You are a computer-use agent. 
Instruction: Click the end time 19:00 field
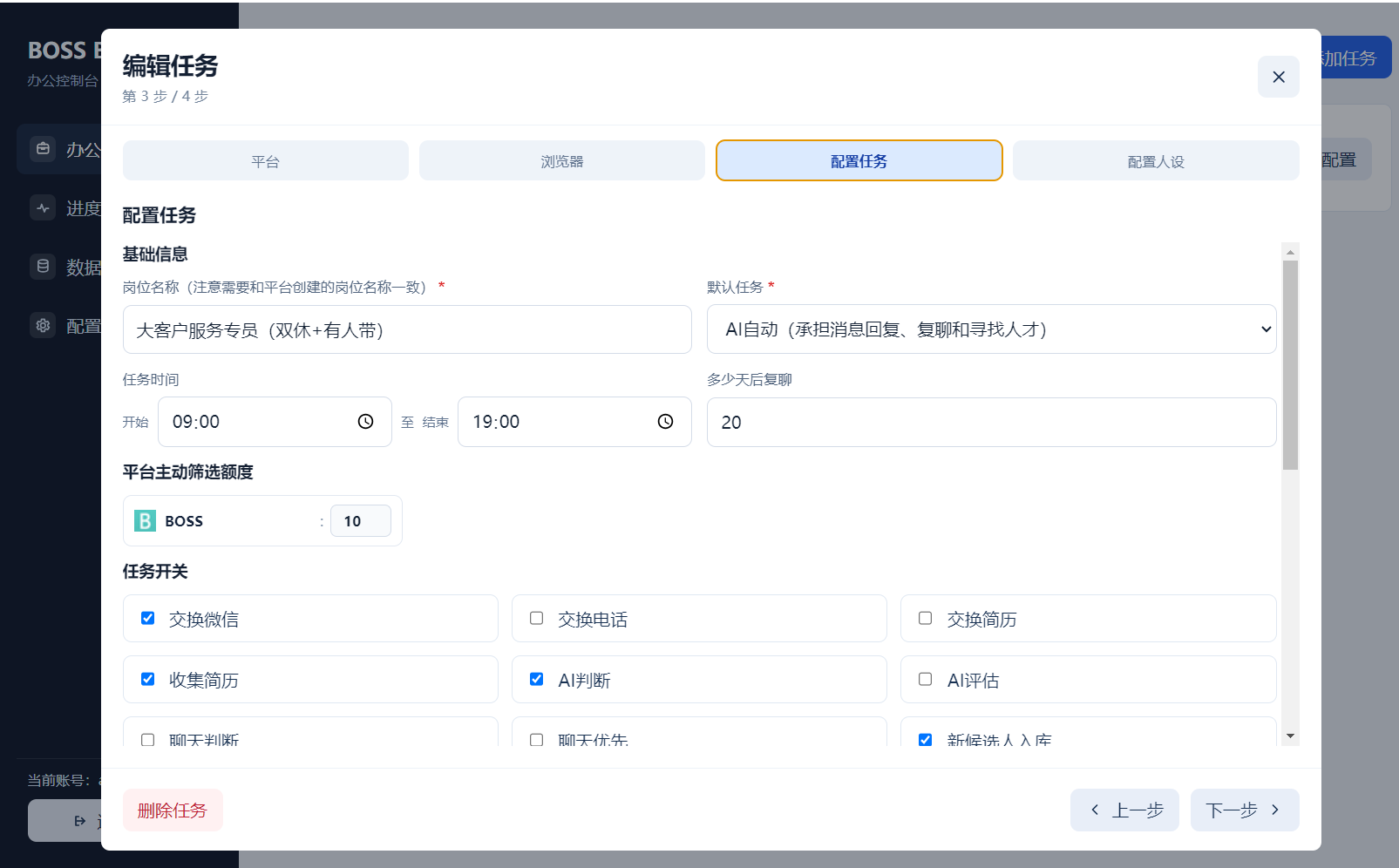tap(574, 422)
